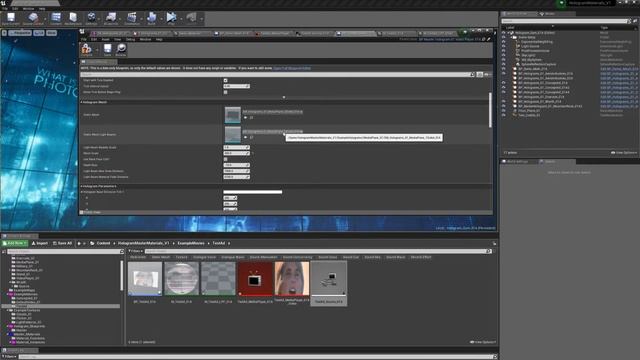Start Play in editor

[x=171, y=18]
